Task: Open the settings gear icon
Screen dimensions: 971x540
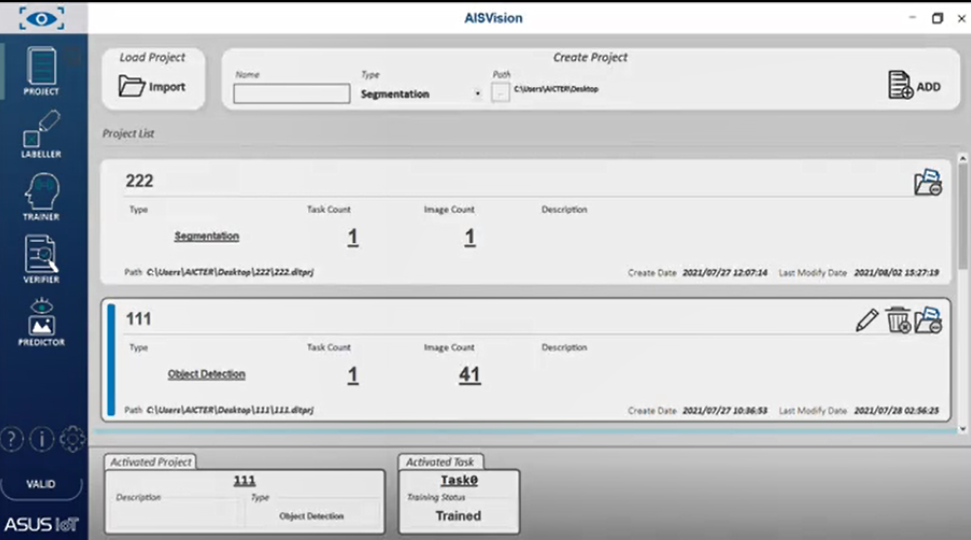Action: pos(72,439)
